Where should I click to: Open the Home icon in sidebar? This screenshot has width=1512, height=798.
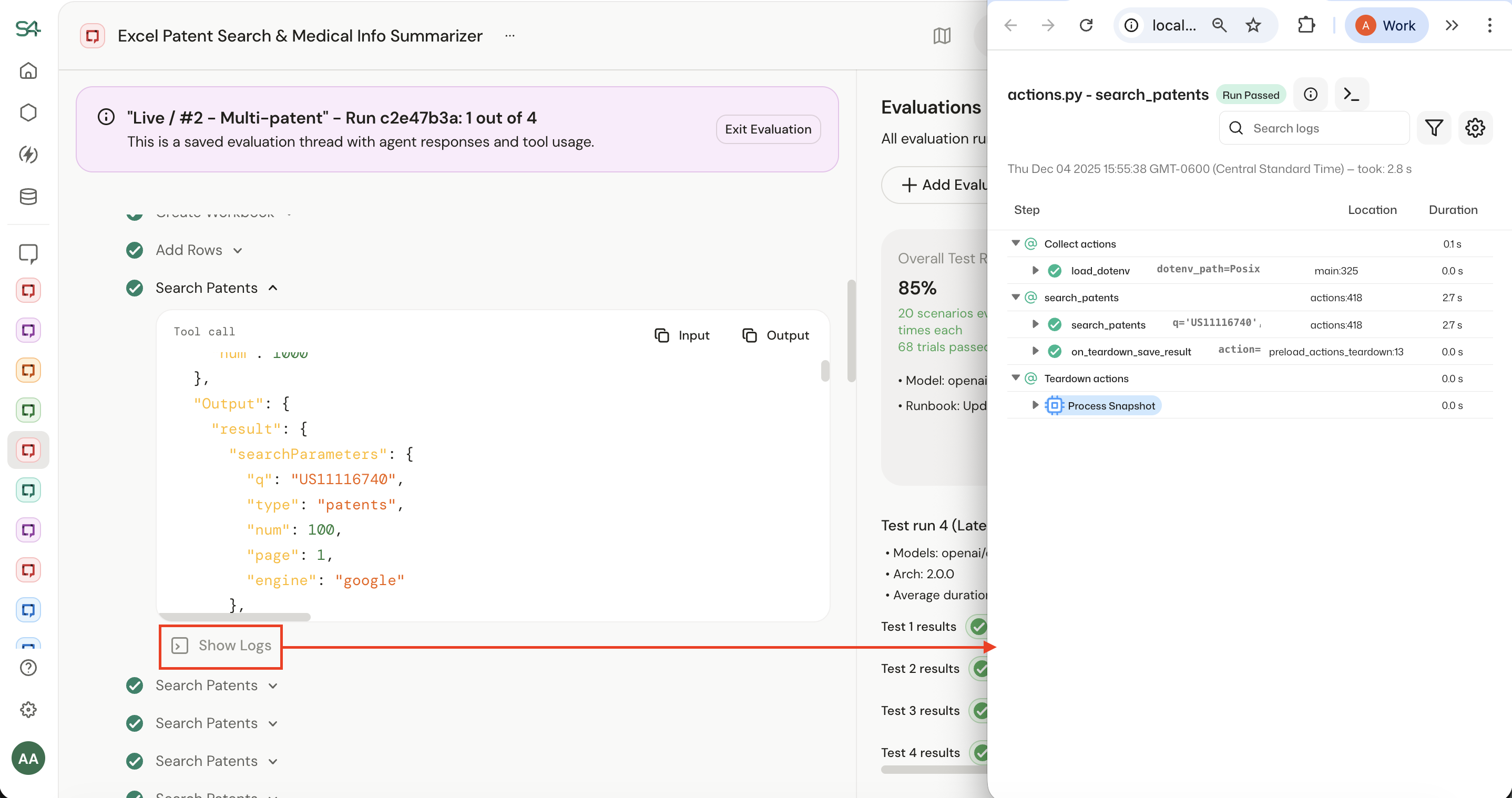coord(28,71)
